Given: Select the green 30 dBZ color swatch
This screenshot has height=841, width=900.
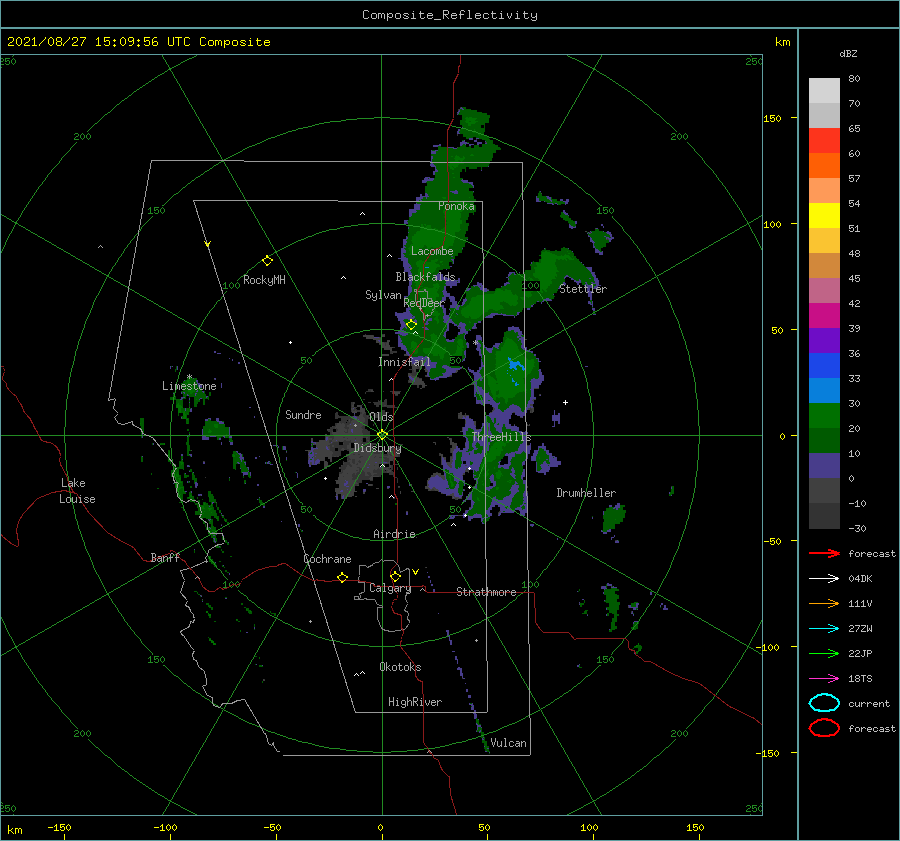Looking at the screenshot, I should click(x=824, y=415).
